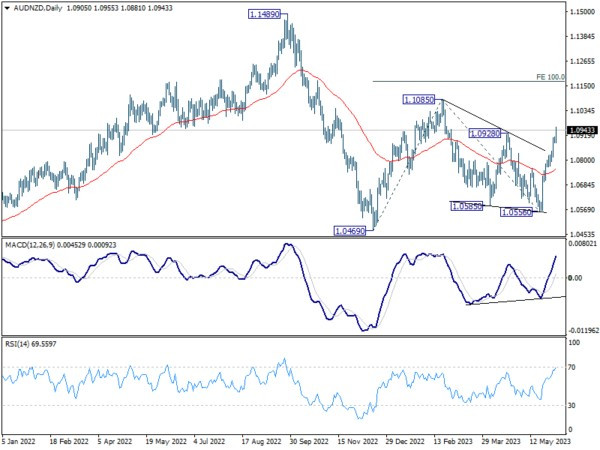Viewport: 600px width, 450px height.
Task: Select the 1.04690 bottom price label
Action: [x=350, y=231]
